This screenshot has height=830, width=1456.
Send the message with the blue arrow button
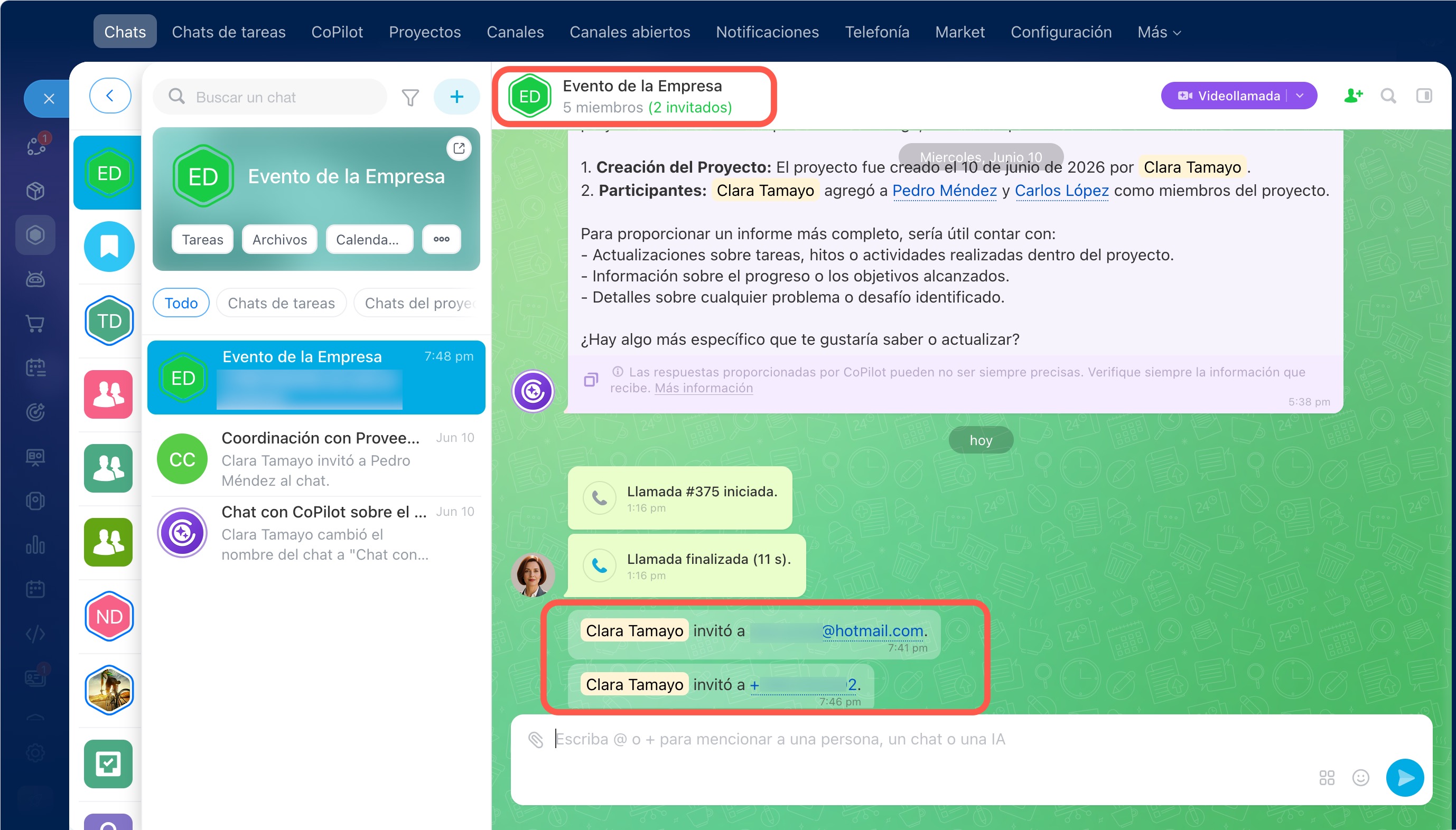pyautogui.click(x=1405, y=778)
